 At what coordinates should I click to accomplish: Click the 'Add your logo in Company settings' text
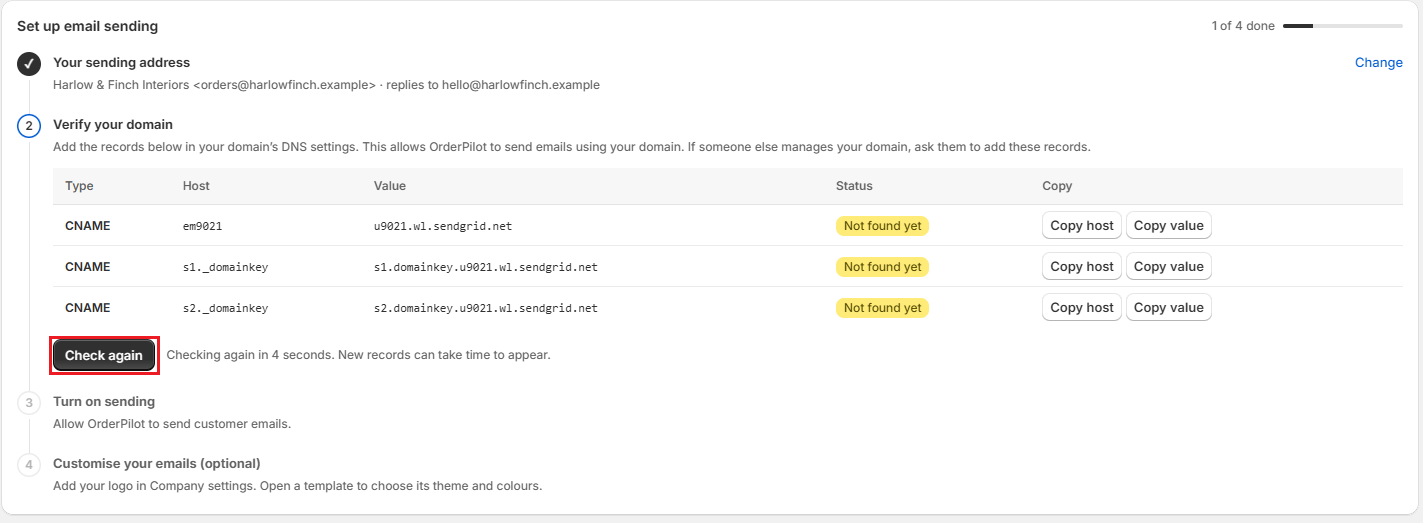[x=297, y=486]
